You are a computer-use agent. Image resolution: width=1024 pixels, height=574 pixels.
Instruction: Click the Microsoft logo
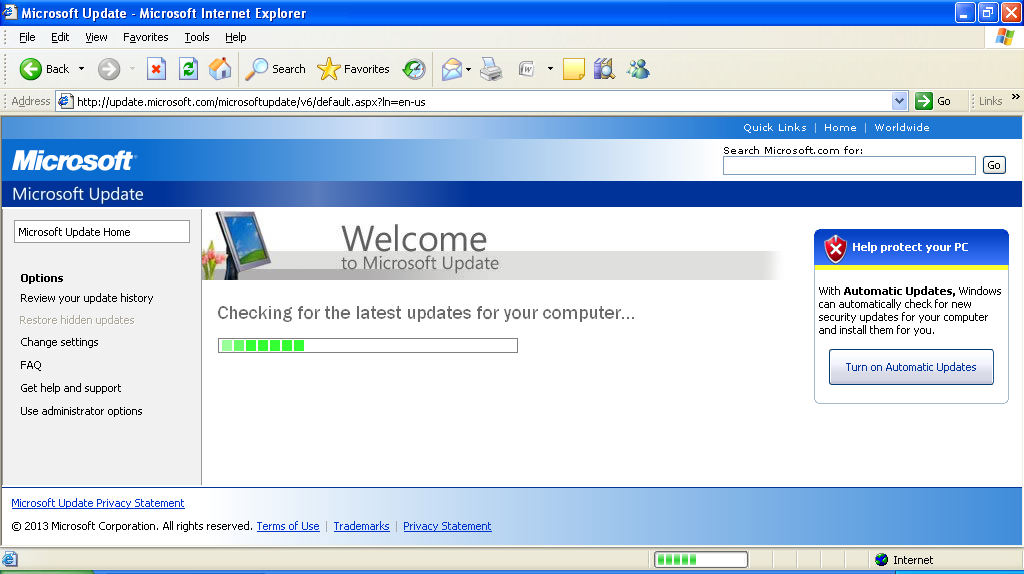point(73,161)
